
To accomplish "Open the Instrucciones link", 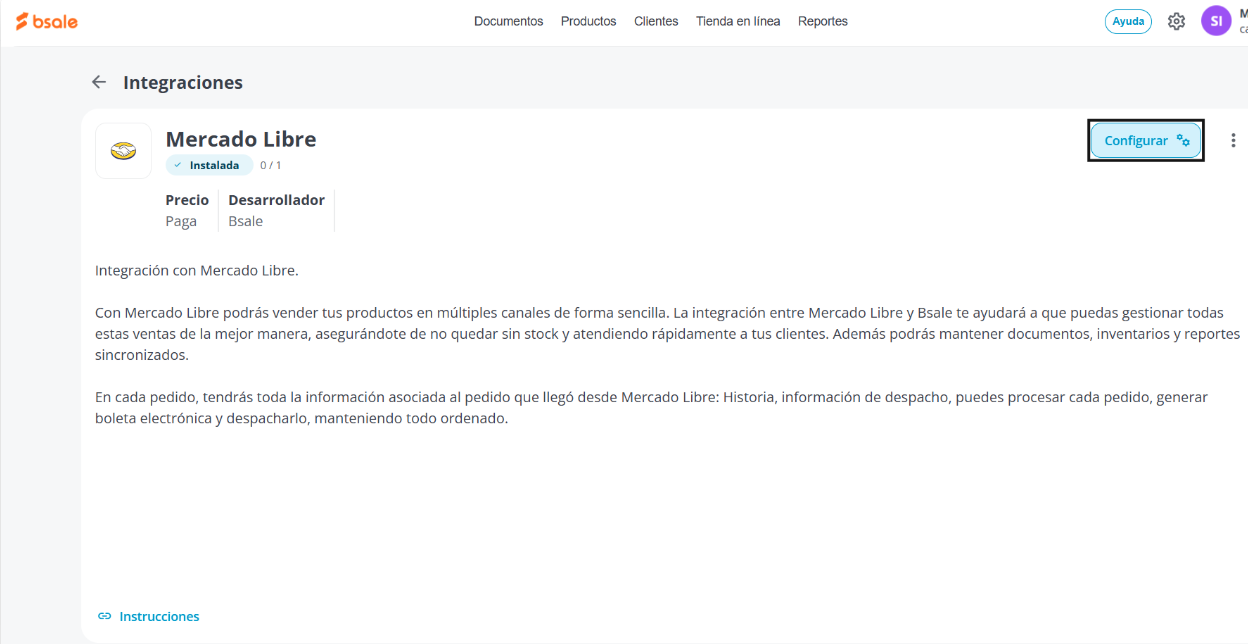I will 148,616.
